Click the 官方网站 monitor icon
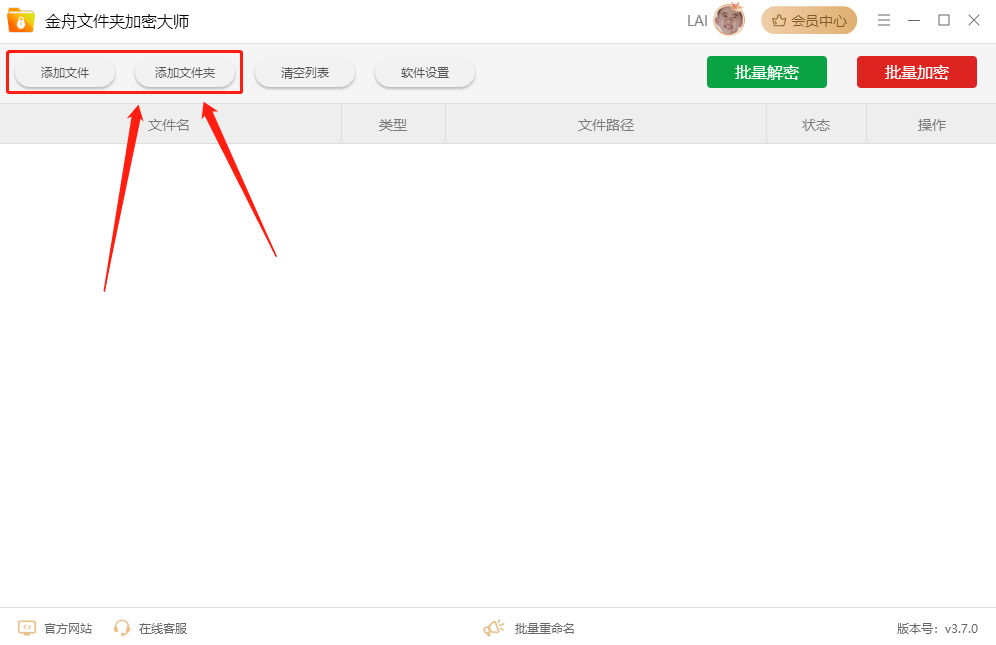This screenshot has height=645, width=996. point(27,628)
